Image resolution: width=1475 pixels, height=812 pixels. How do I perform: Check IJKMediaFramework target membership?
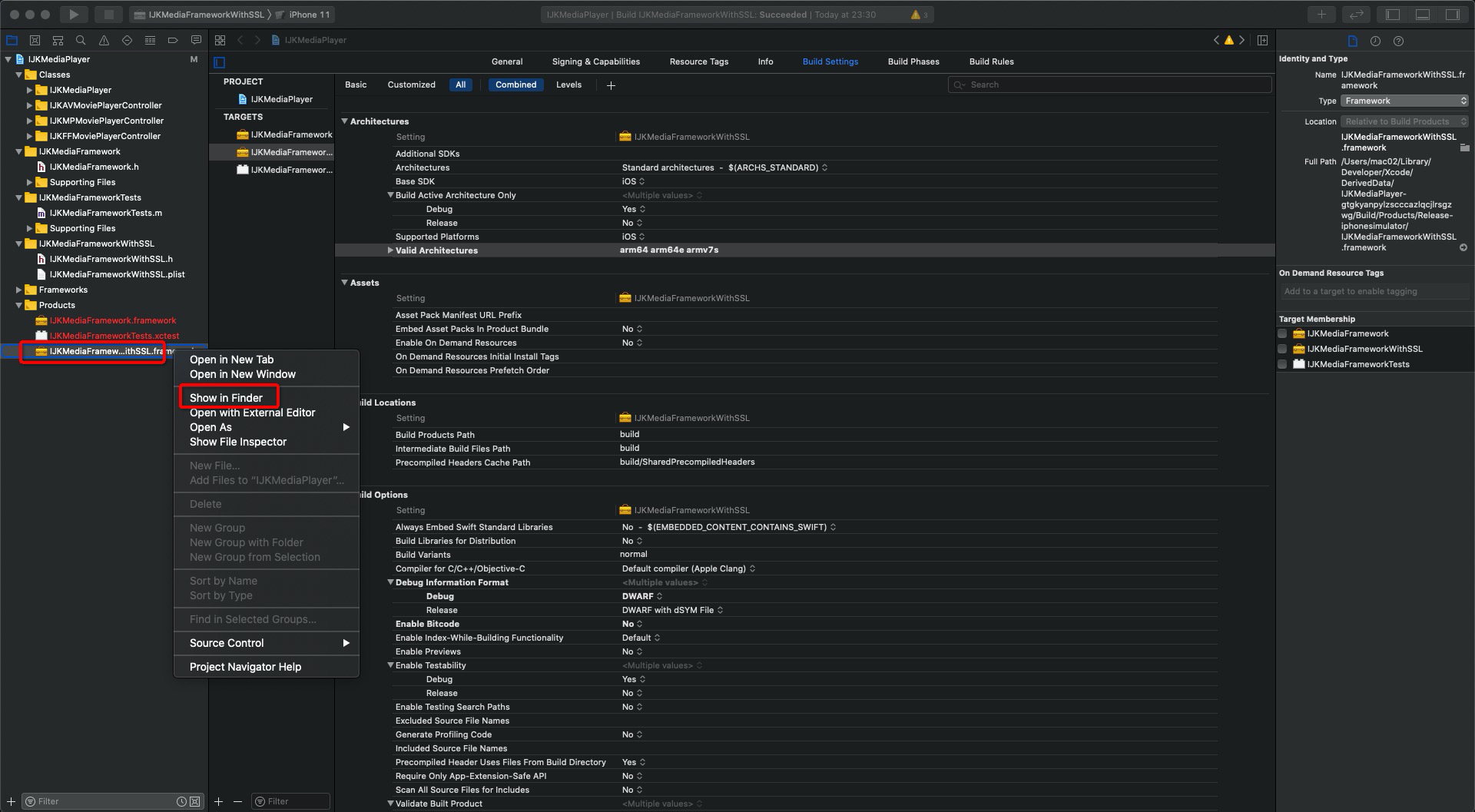1282,333
